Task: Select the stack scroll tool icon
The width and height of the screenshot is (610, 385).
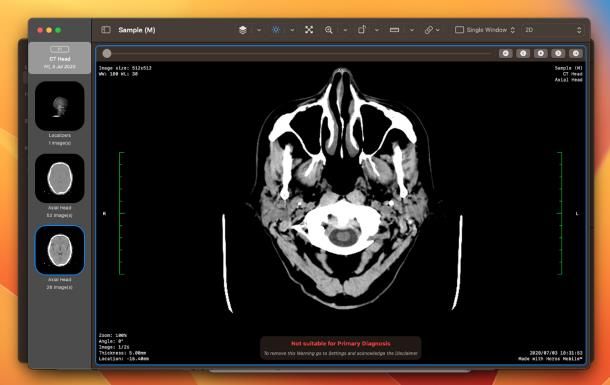Action: [x=243, y=30]
